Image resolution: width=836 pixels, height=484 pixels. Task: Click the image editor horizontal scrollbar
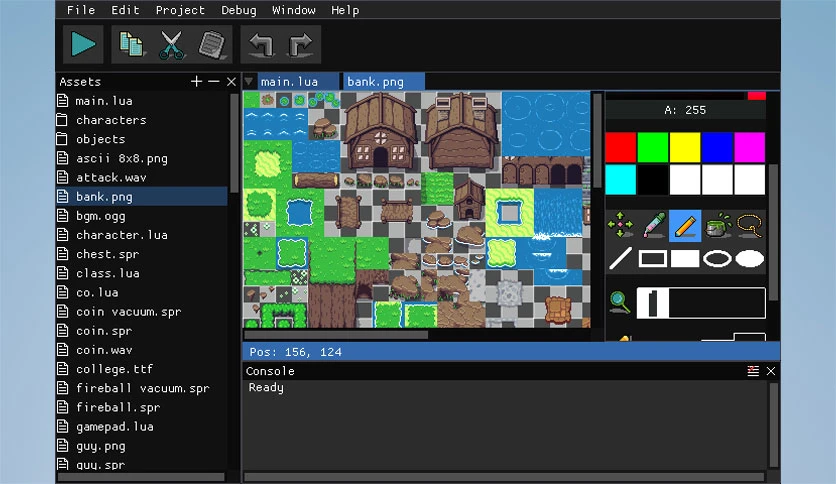tap(336, 335)
